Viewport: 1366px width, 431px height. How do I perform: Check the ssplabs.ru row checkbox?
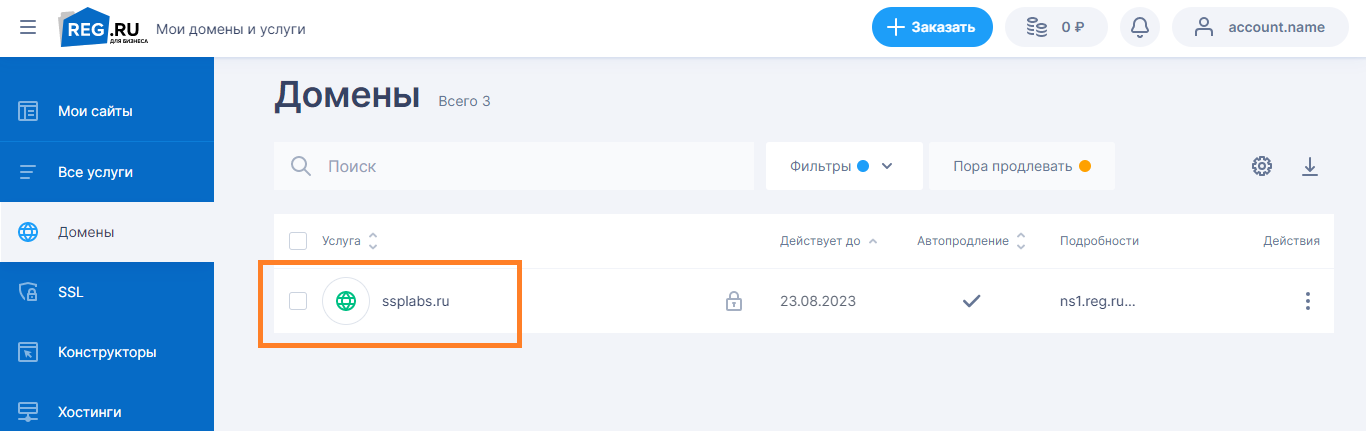tap(298, 301)
